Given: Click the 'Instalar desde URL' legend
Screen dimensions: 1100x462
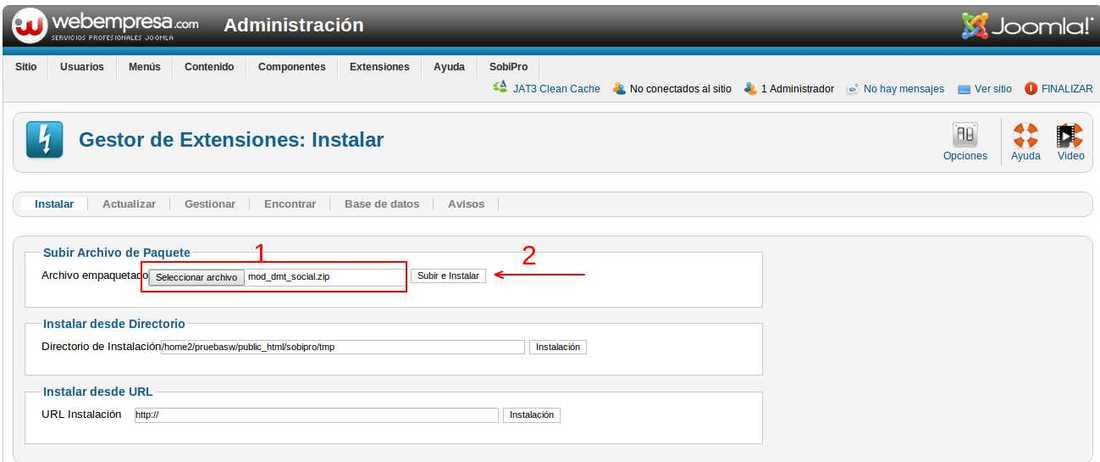Looking at the screenshot, I should (x=98, y=392).
